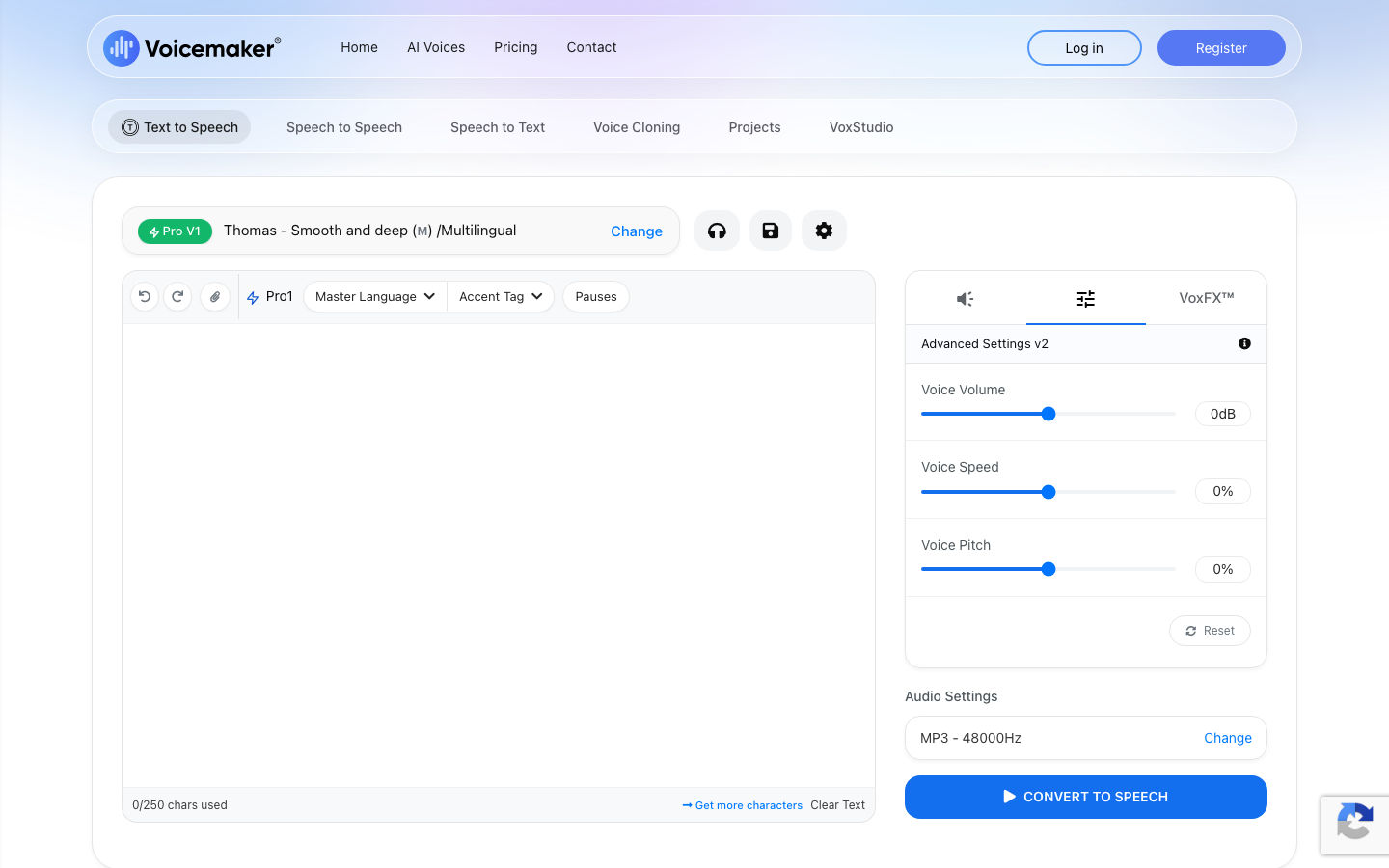Viewport: 1389px width, 868px height.
Task: Expand the Accent Tag dropdown
Action: pyautogui.click(x=501, y=297)
